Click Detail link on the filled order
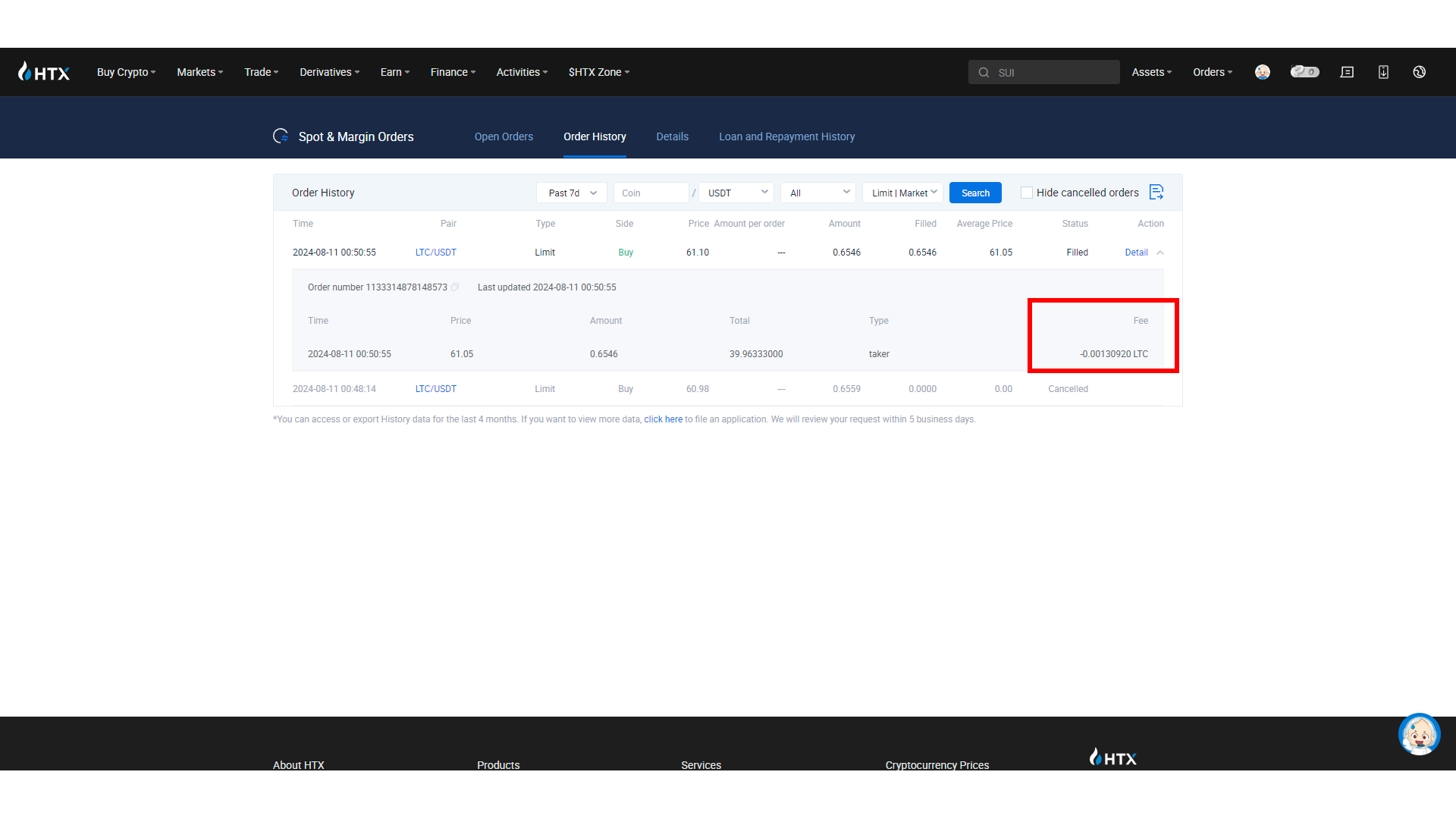Viewport: 1456px width, 819px height. [x=1136, y=253]
